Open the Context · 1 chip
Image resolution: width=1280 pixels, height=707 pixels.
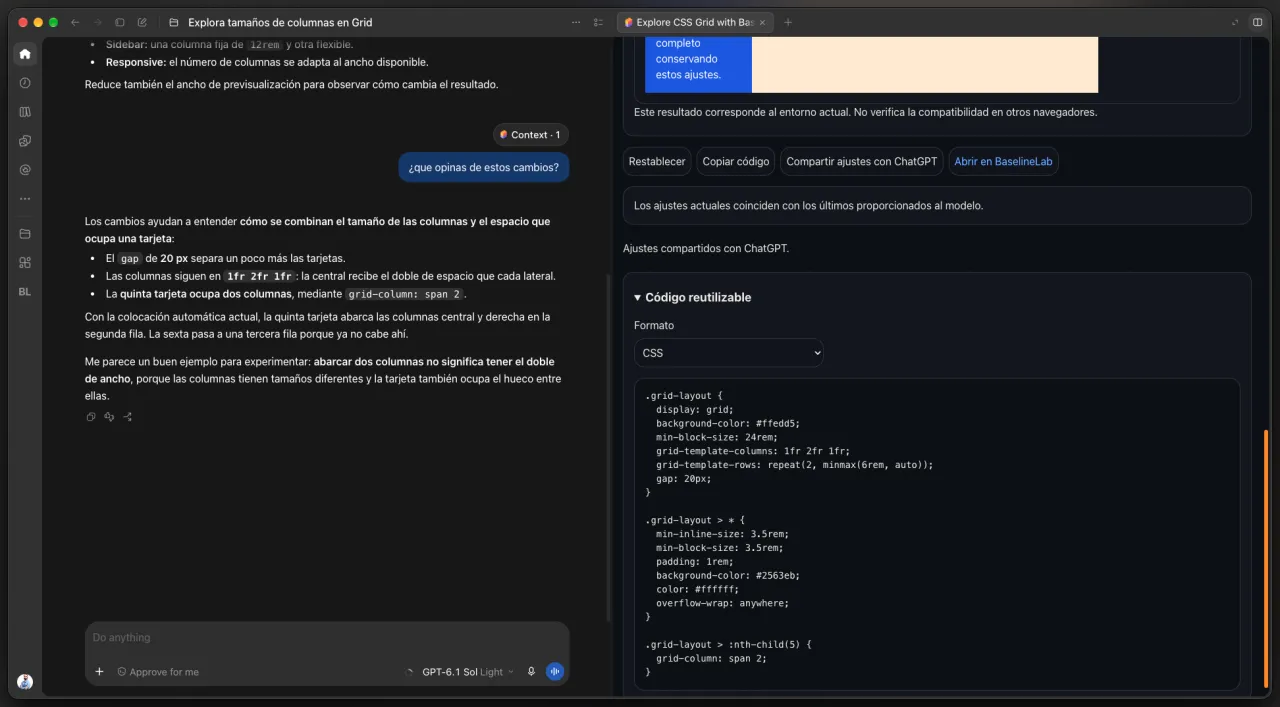coord(531,135)
